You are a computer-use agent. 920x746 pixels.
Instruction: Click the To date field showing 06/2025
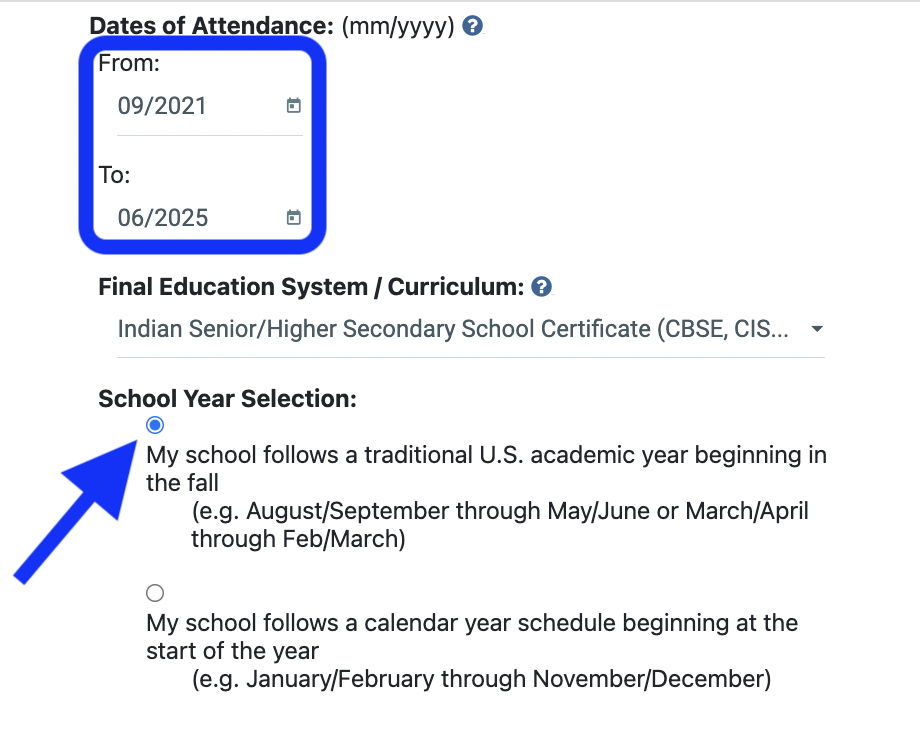point(190,218)
